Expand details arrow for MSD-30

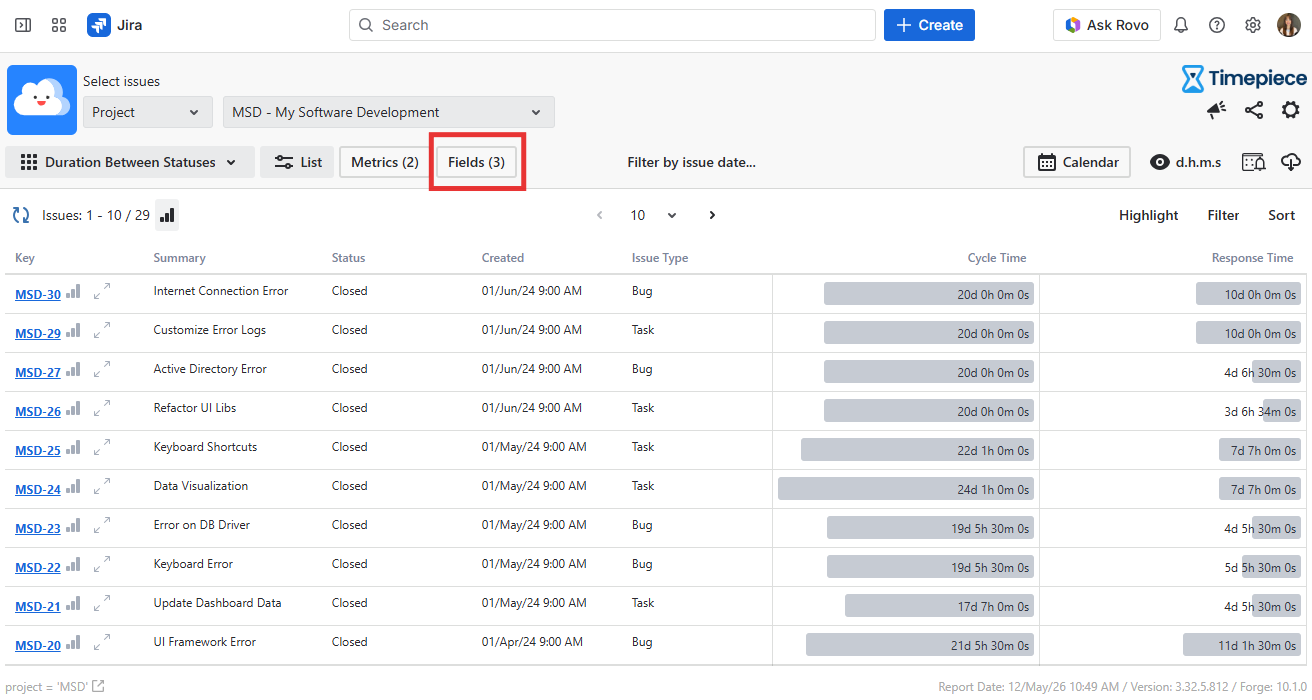click(102, 291)
